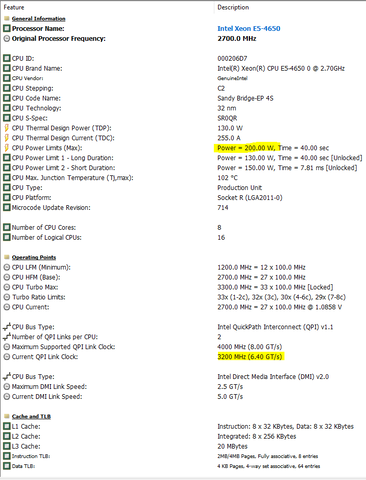Click the lightning icon for CPU Power Limits (Max)

point(7,148)
